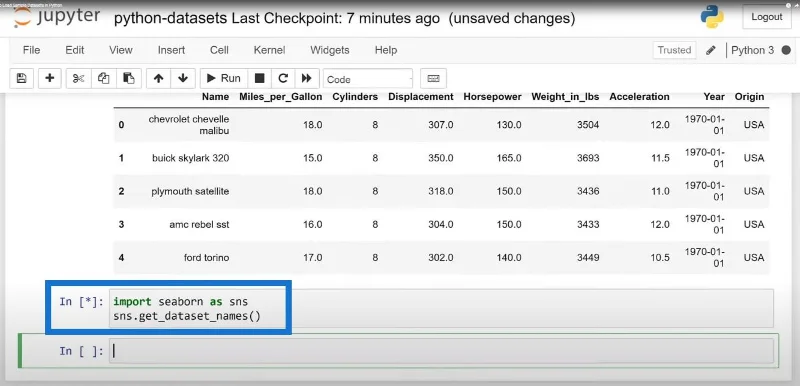Viewport: 800px width, 386px height.
Task: Click the Trusted notebook button
Action: [x=674, y=50]
